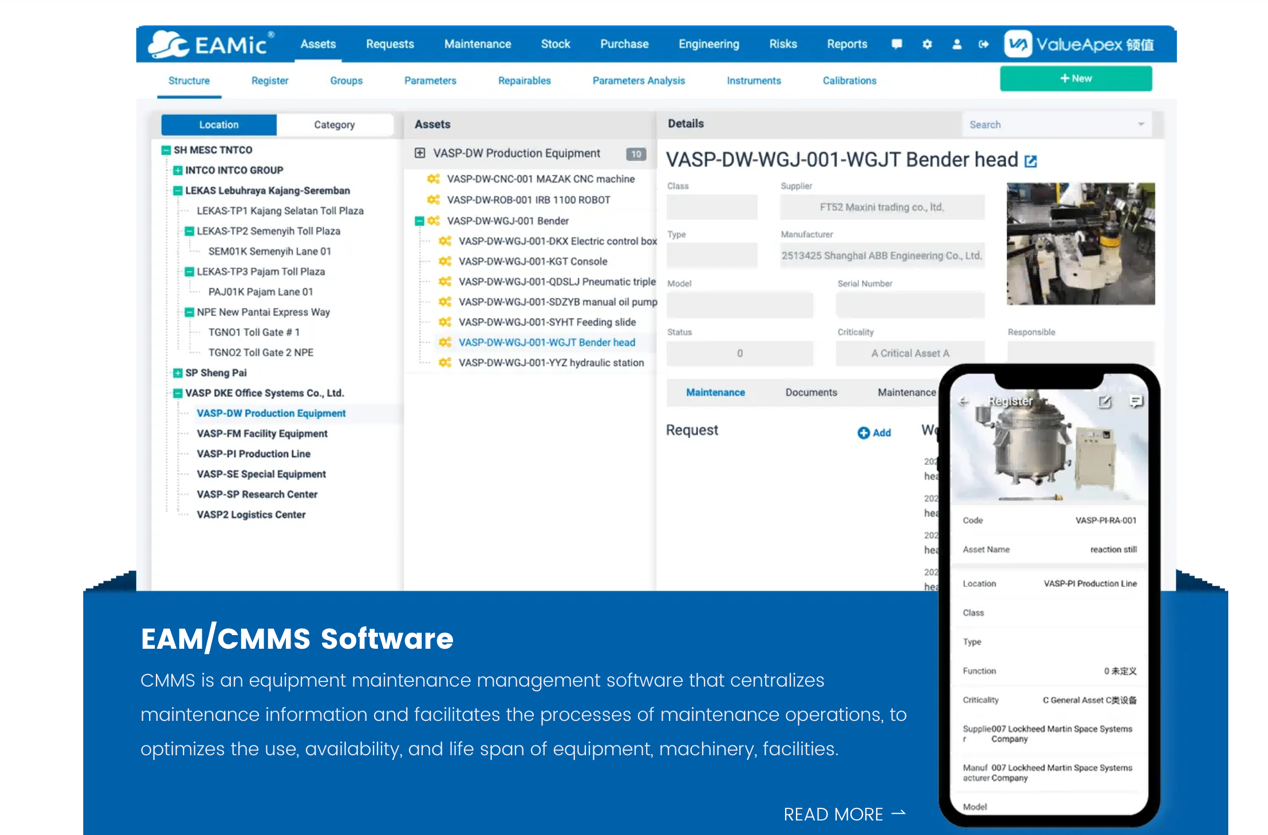Click the READ MORE link
The width and height of the screenshot is (1268, 835).
click(844, 814)
